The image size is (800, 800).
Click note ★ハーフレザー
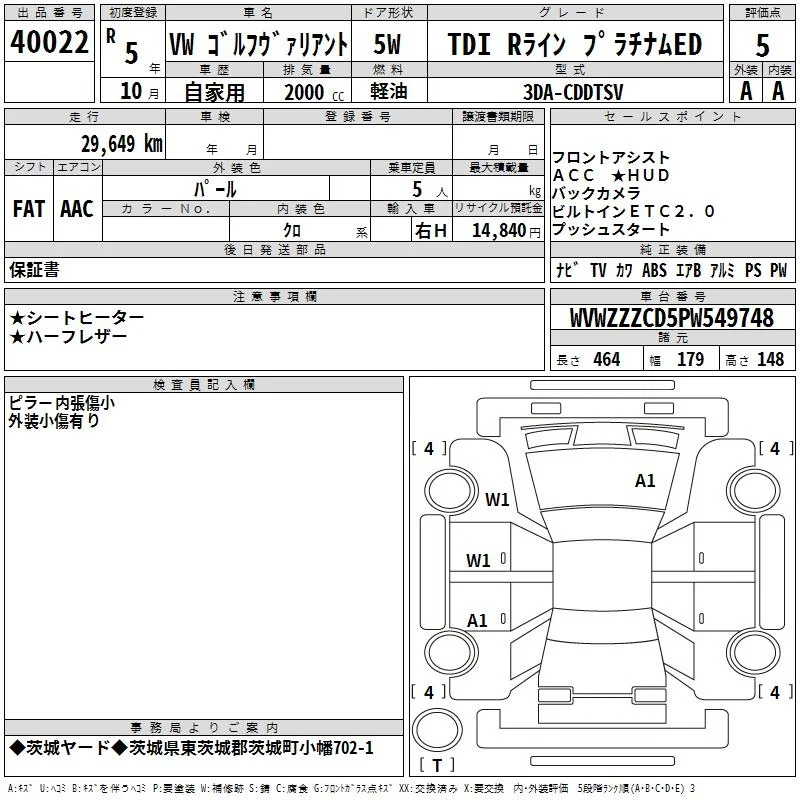pyautogui.click(x=68, y=336)
